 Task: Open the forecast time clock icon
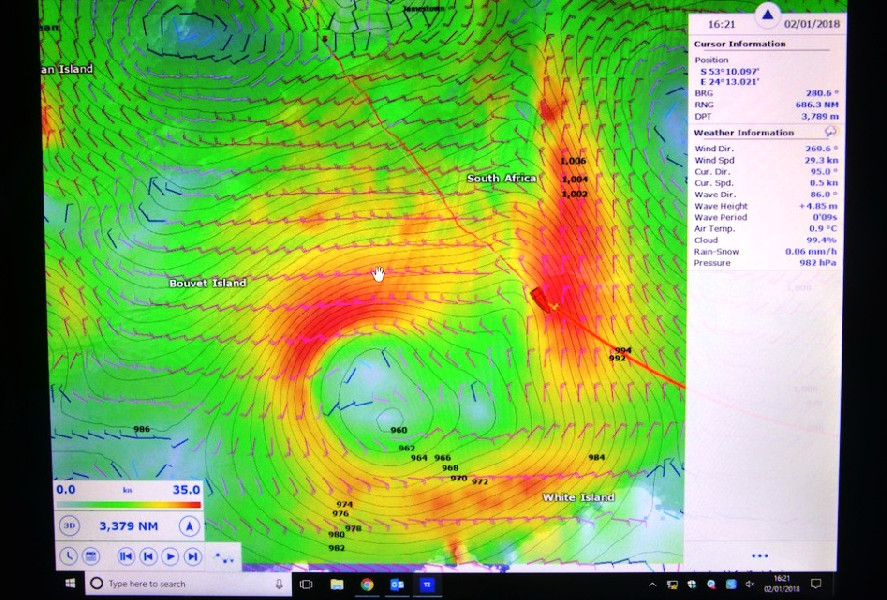[x=68, y=556]
